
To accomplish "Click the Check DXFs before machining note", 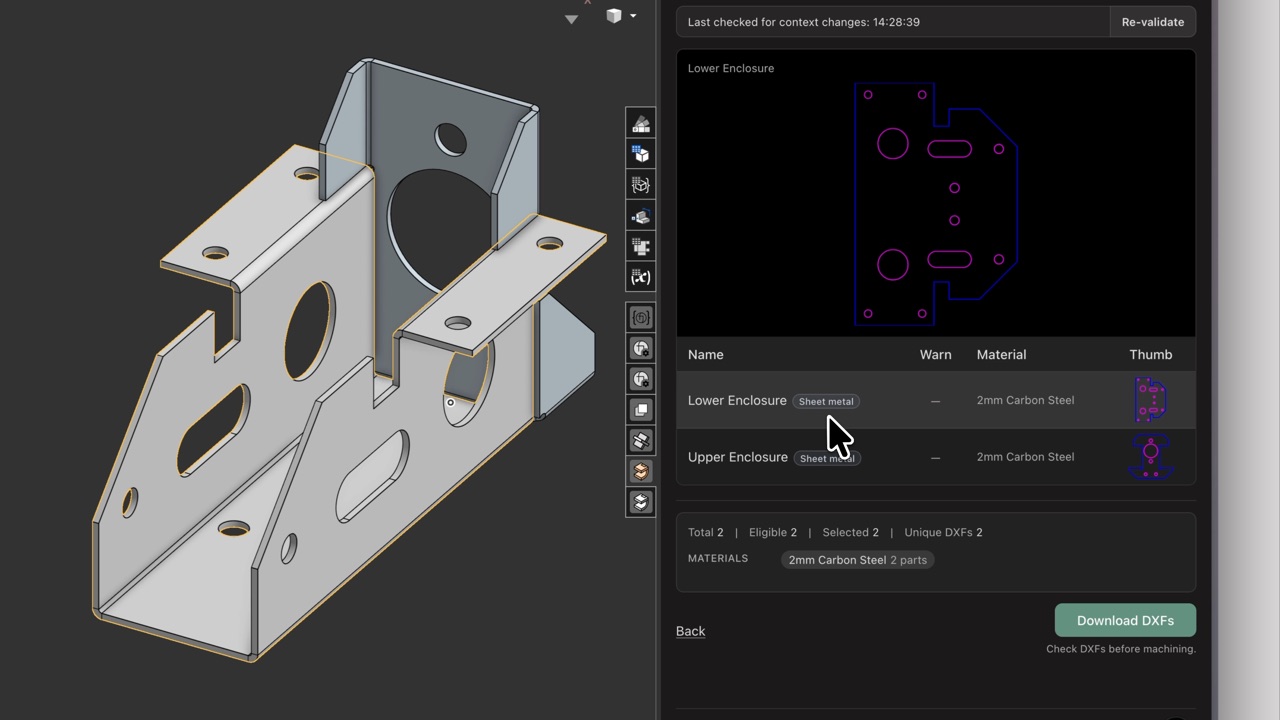I will click(1121, 649).
